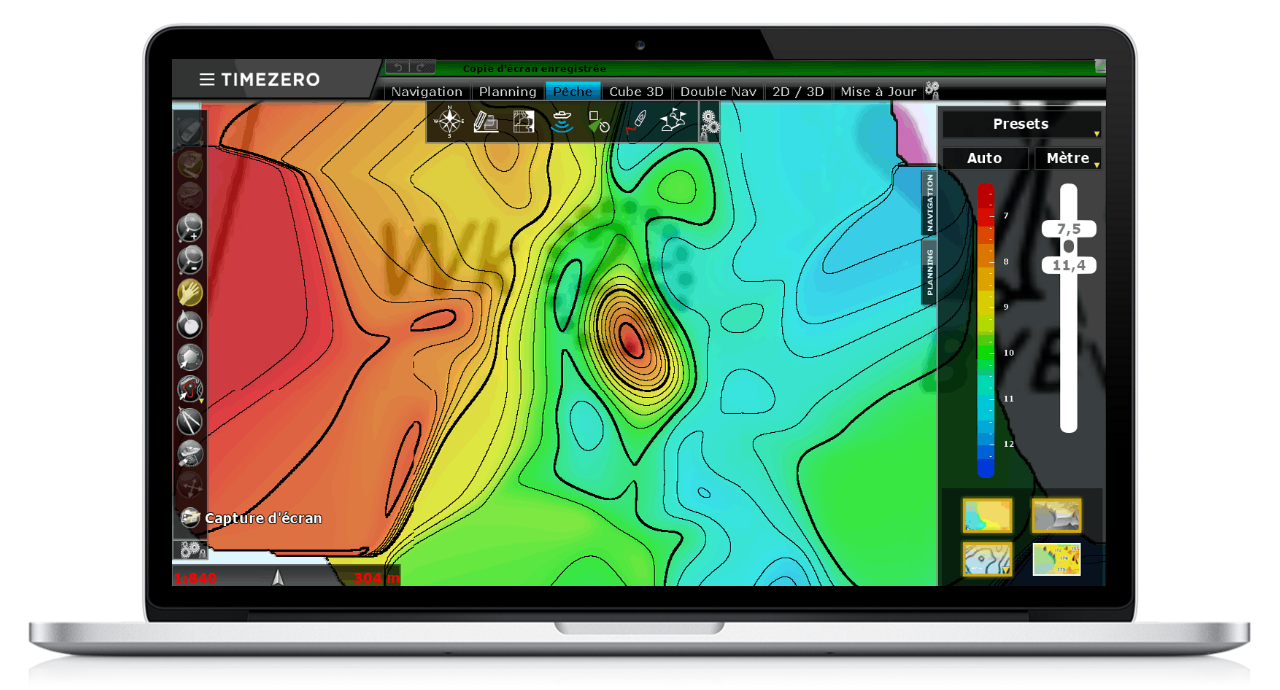
Task: Open the TIMEZERO hamburger menu
Action: [x=207, y=80]
